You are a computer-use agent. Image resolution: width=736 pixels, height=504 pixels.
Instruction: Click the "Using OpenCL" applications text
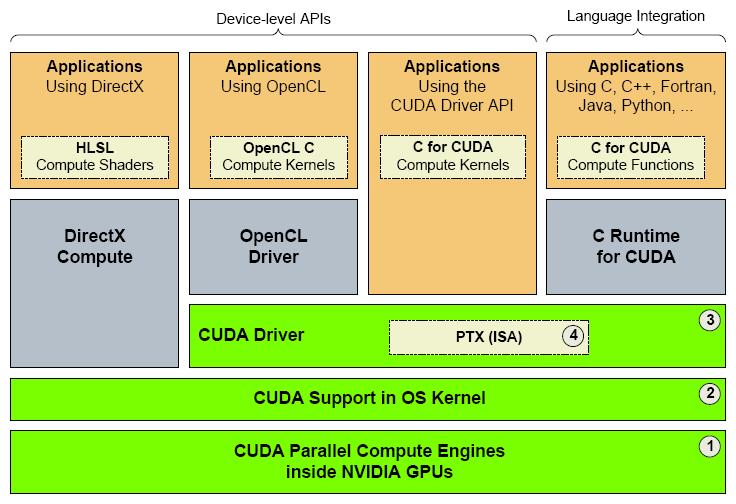(273, 86)
